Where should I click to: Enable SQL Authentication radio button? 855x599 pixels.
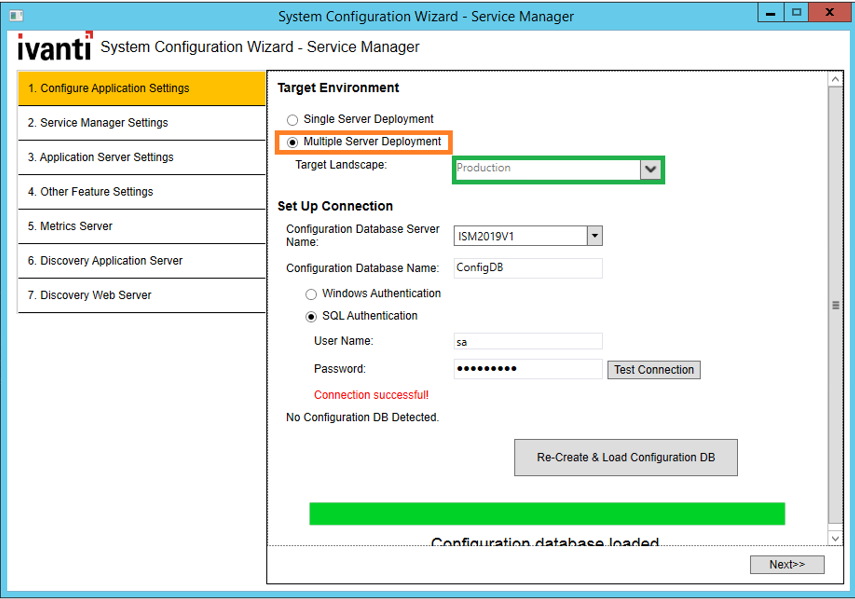311,316
